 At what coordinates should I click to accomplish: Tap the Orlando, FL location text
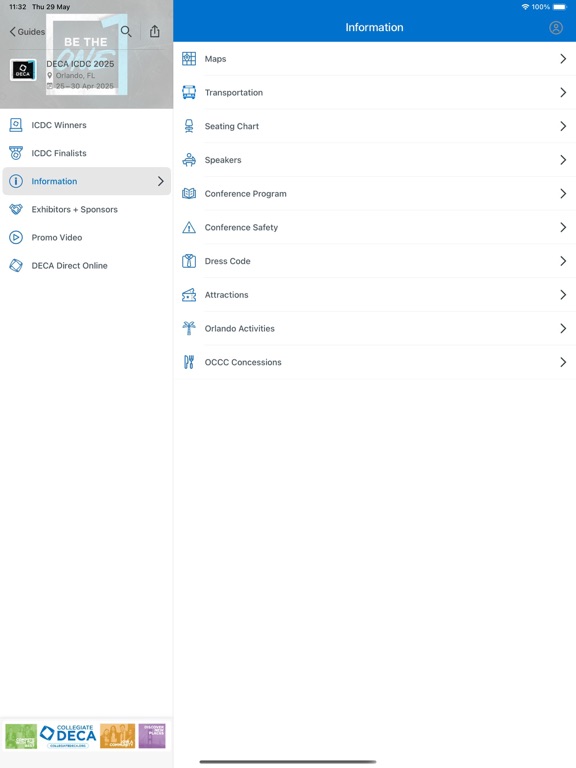75,75
